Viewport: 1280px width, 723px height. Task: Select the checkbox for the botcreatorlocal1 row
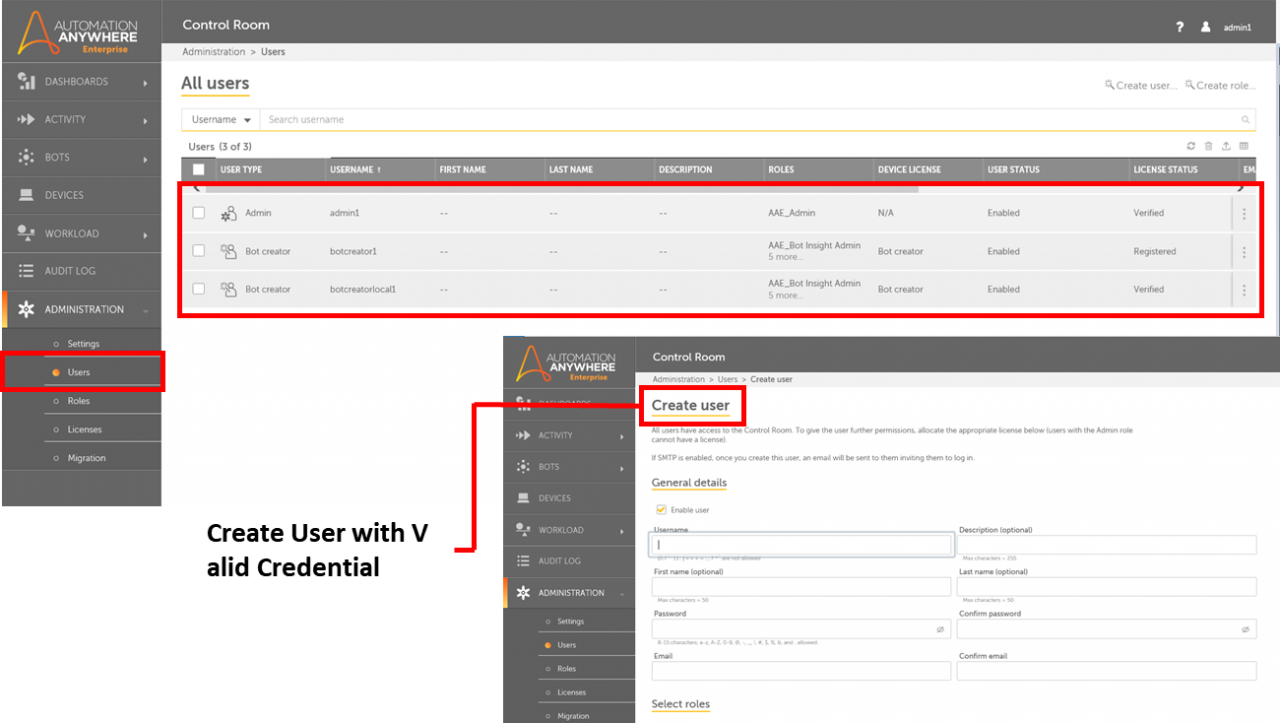(199, 289)
